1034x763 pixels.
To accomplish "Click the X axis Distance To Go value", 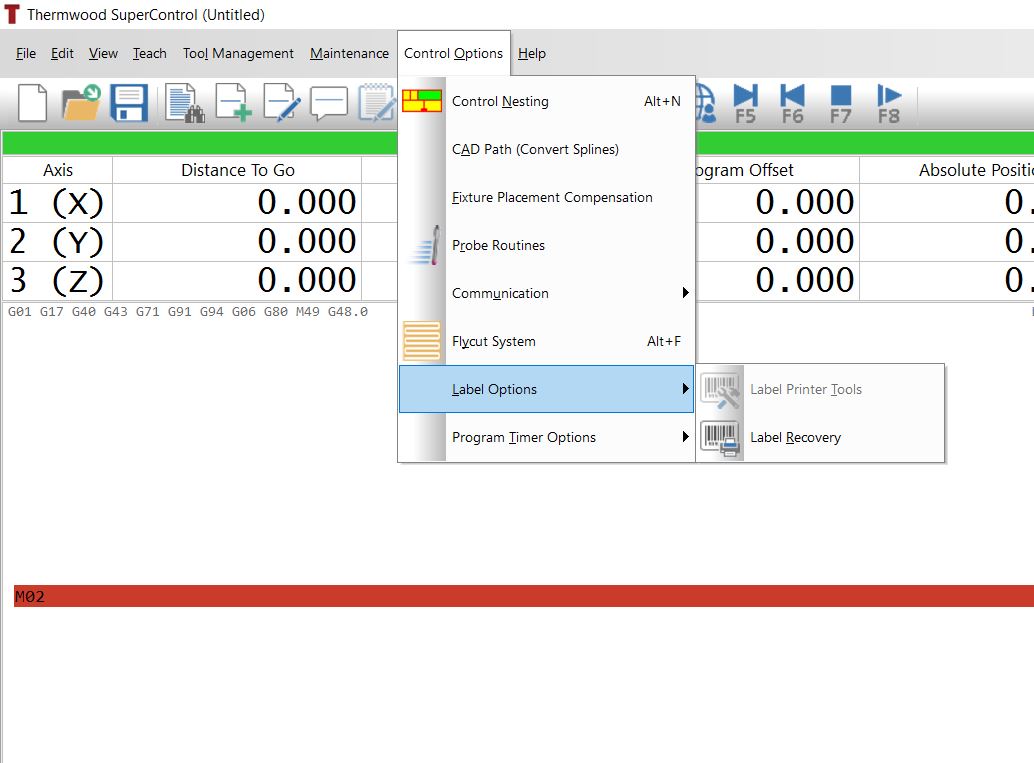I will (x=237, y=202).
